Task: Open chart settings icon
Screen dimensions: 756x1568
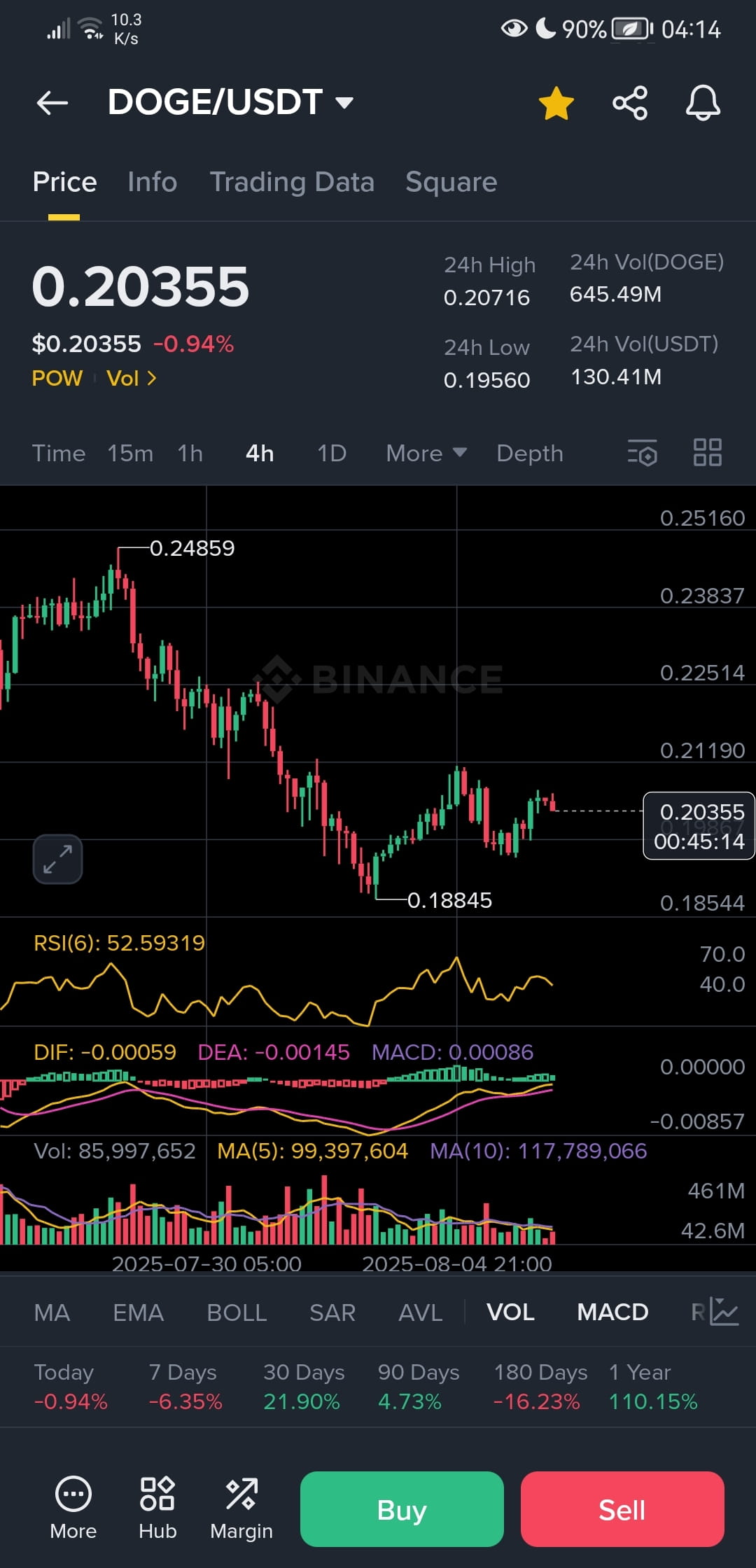Action: click(x=643, y=452)
